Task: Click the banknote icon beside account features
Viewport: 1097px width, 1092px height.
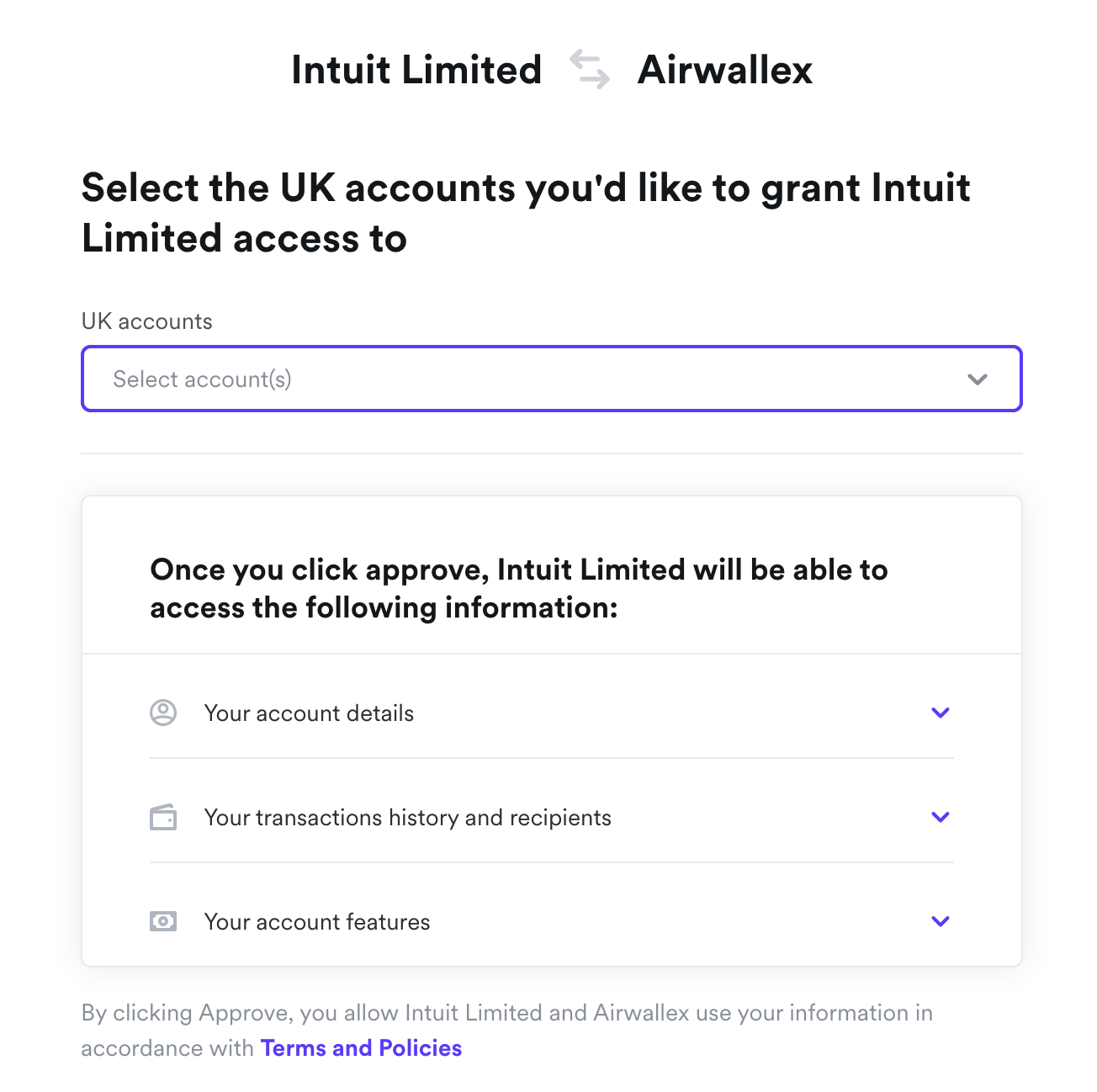Action: (x=163, y=921)
